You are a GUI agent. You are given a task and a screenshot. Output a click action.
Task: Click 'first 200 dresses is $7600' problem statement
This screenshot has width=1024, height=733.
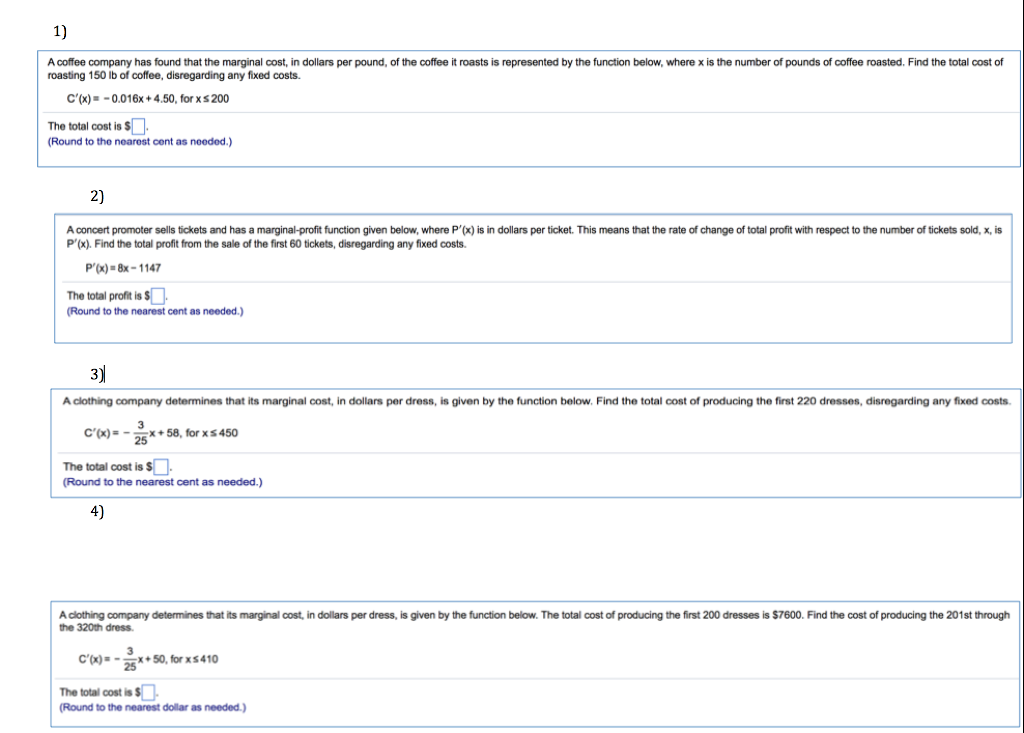[534, 621]
